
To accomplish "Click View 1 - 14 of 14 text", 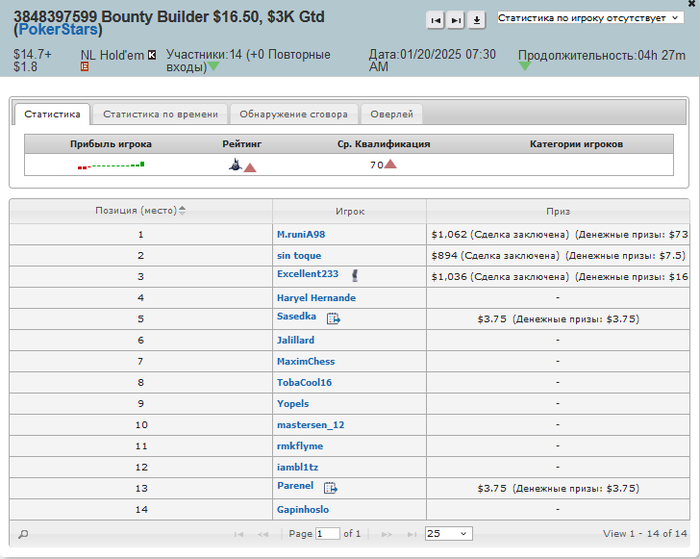I will click(x=645, y=534).
